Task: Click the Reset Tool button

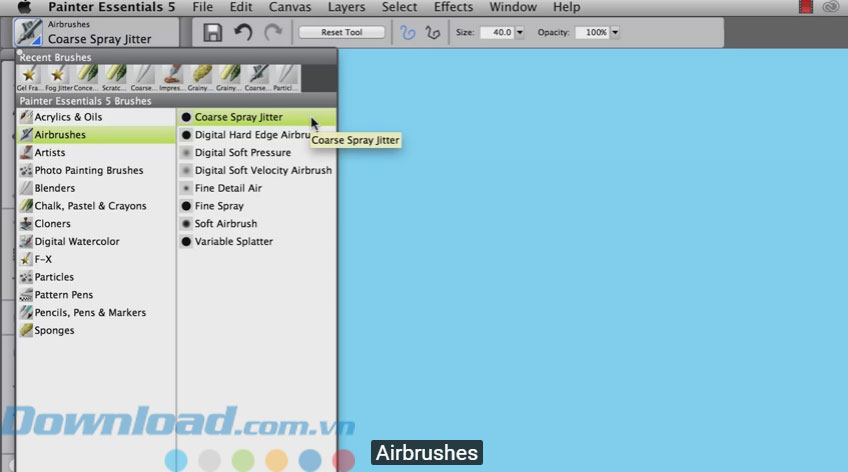Action: coord(342,32)
